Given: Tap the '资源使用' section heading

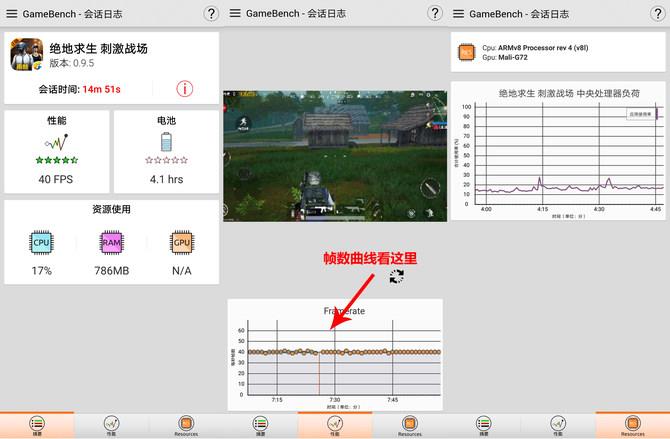Looking at the screenshot, I should pos(112,209).
